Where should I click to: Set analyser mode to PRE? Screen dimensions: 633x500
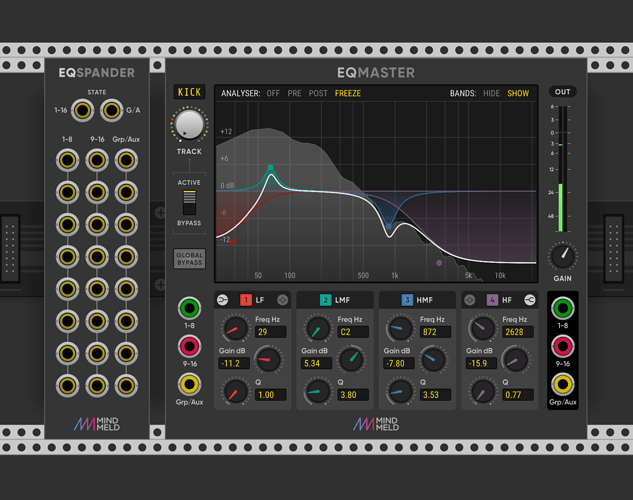click(294, 93)
